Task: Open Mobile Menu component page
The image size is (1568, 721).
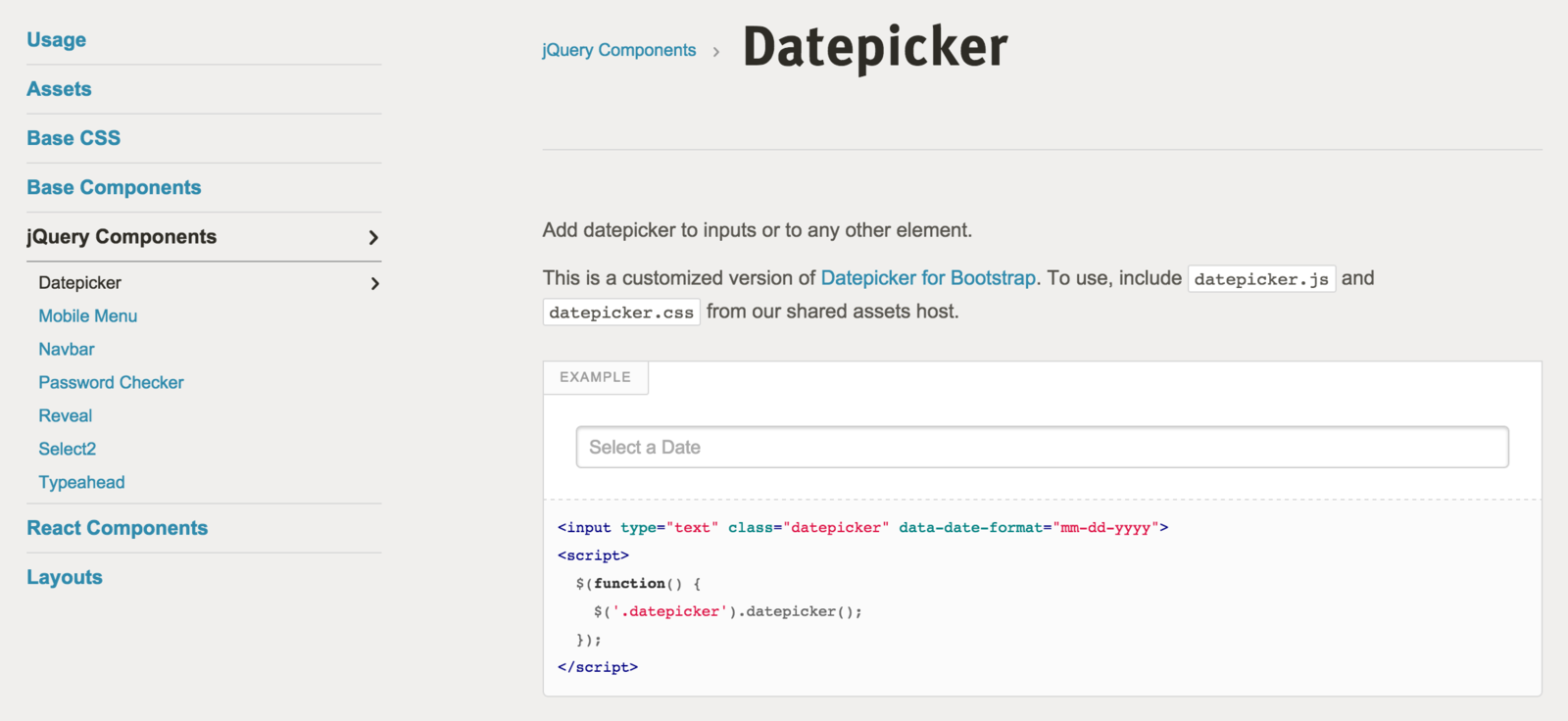Action: pos(87,316)
